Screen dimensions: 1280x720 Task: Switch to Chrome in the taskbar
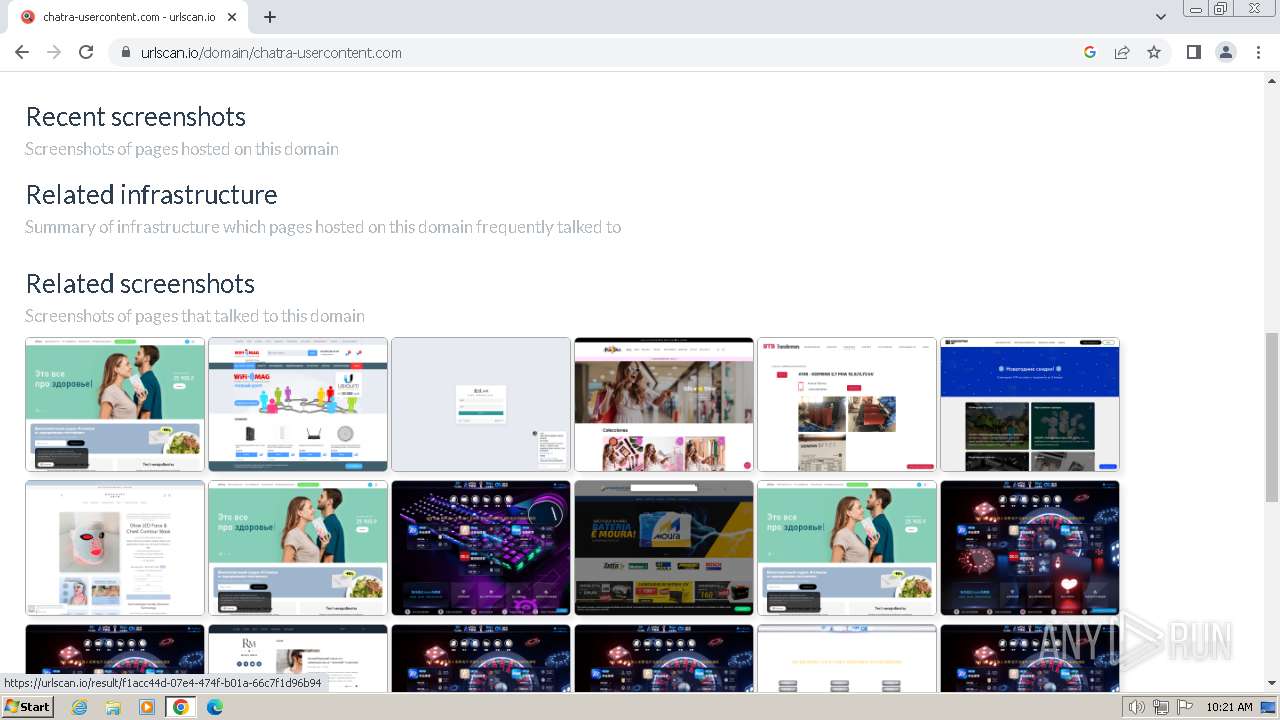click(x=181, y=707)
